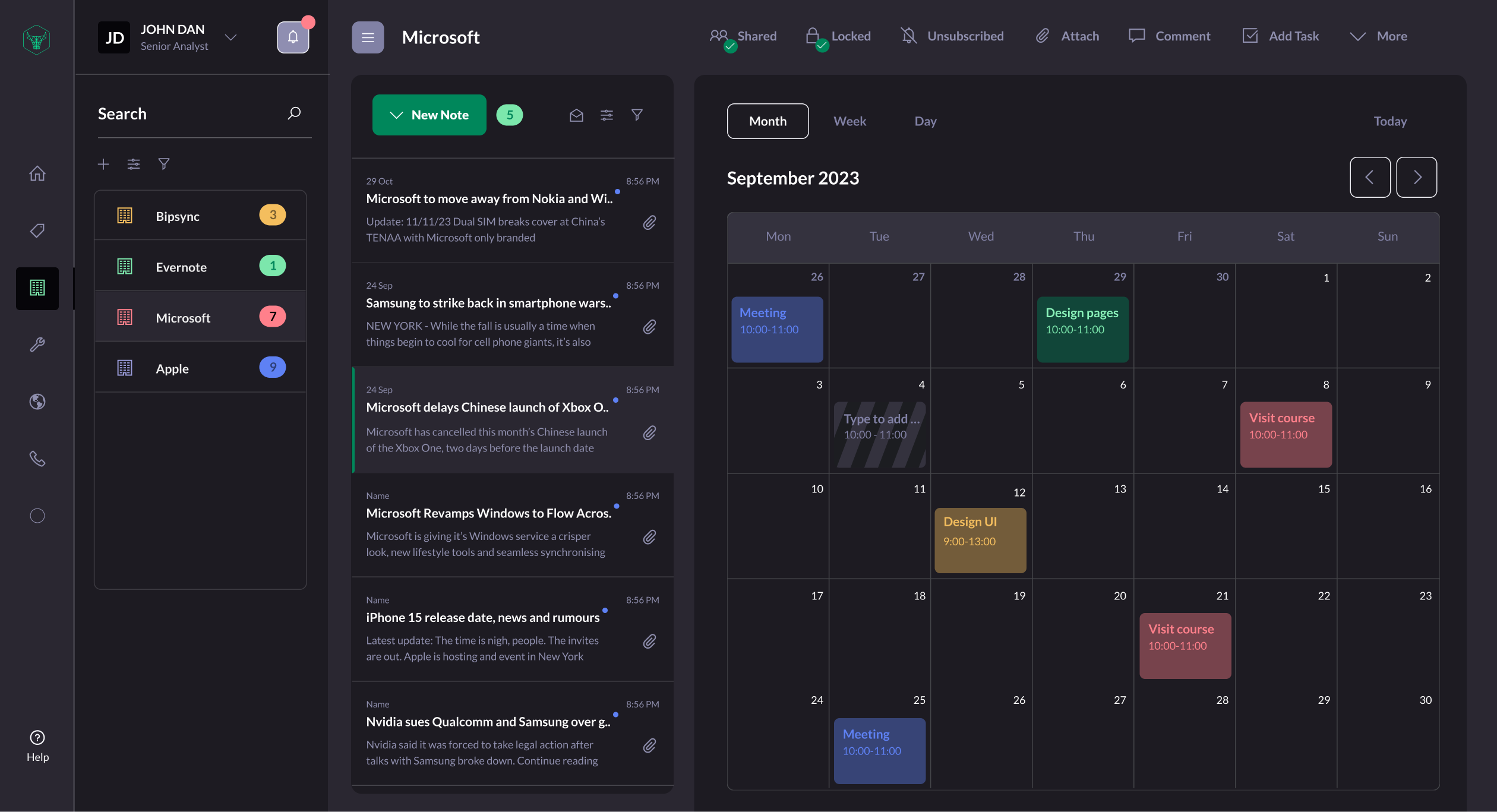Click the Attach button
Screen dimensions: 1497x812
pyautogui.click(x=1068, y=36)
